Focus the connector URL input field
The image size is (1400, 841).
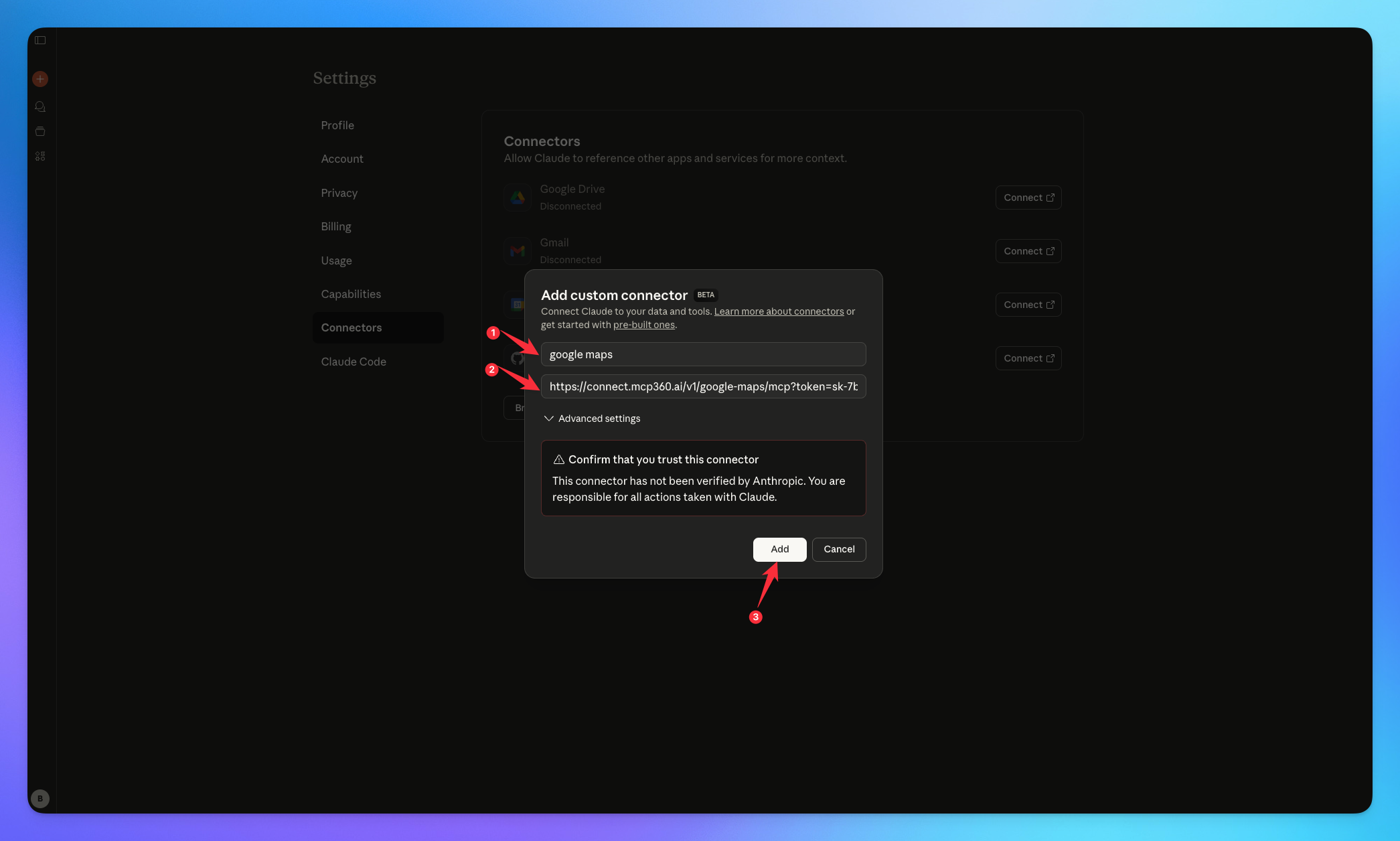[x=703, y=386]
